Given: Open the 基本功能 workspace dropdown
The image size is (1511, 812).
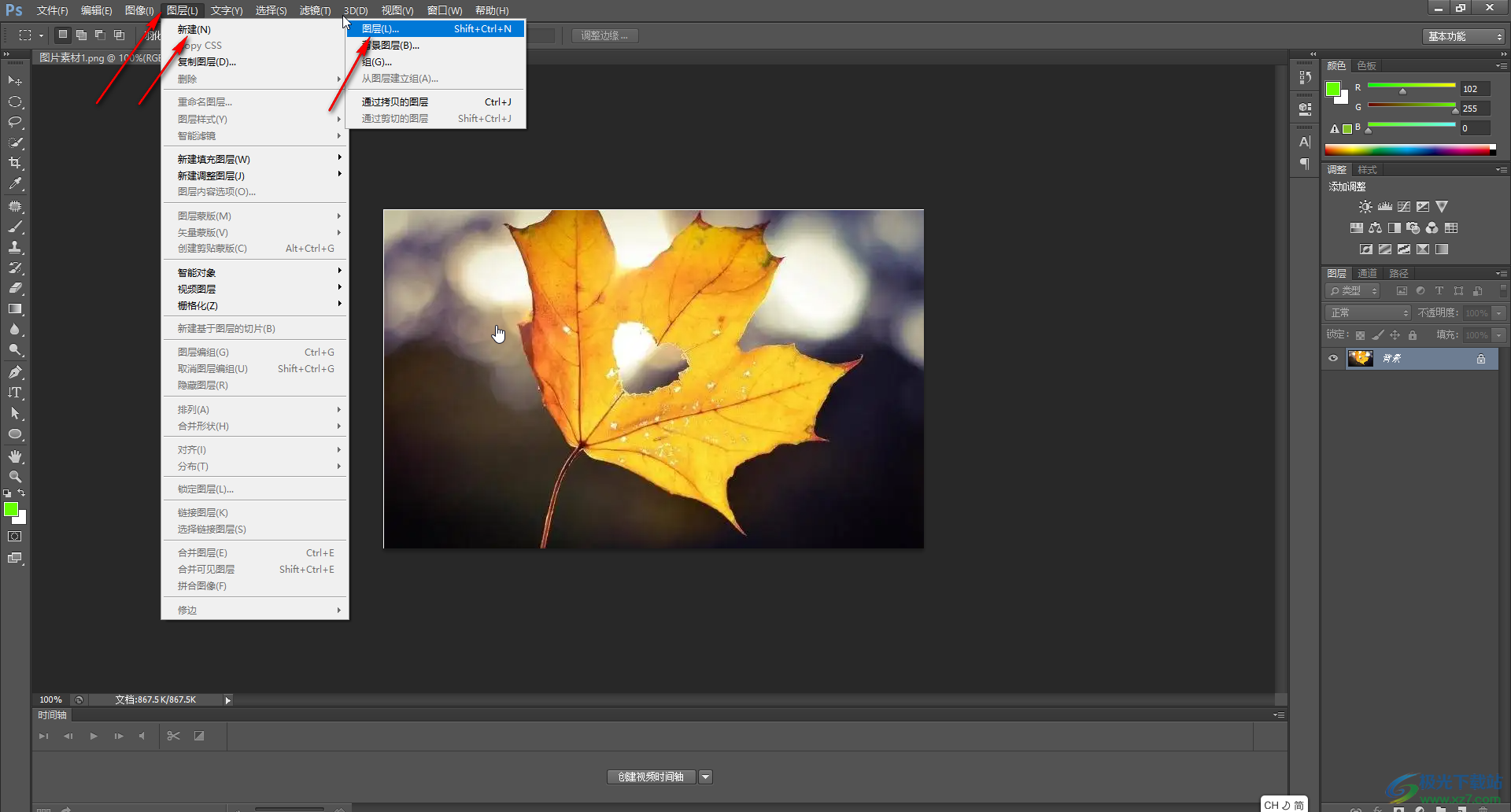Looking at the screenshot, I should pos(1465,36).
